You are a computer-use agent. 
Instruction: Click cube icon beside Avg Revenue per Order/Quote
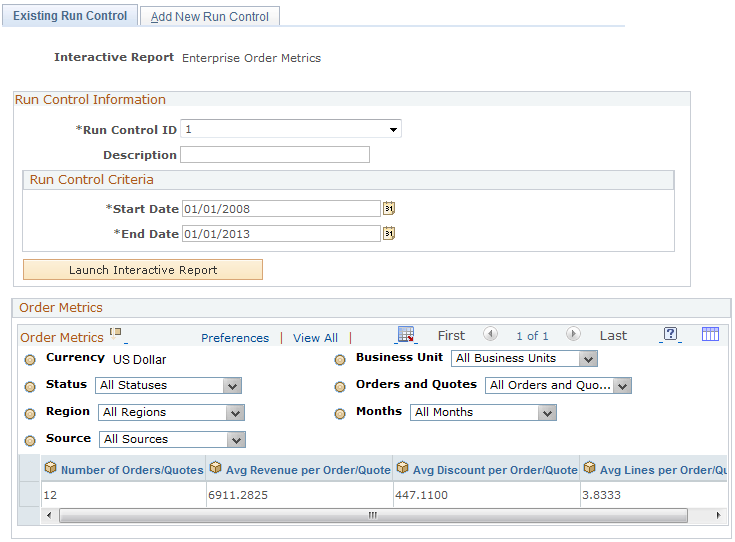click(215, 468)
